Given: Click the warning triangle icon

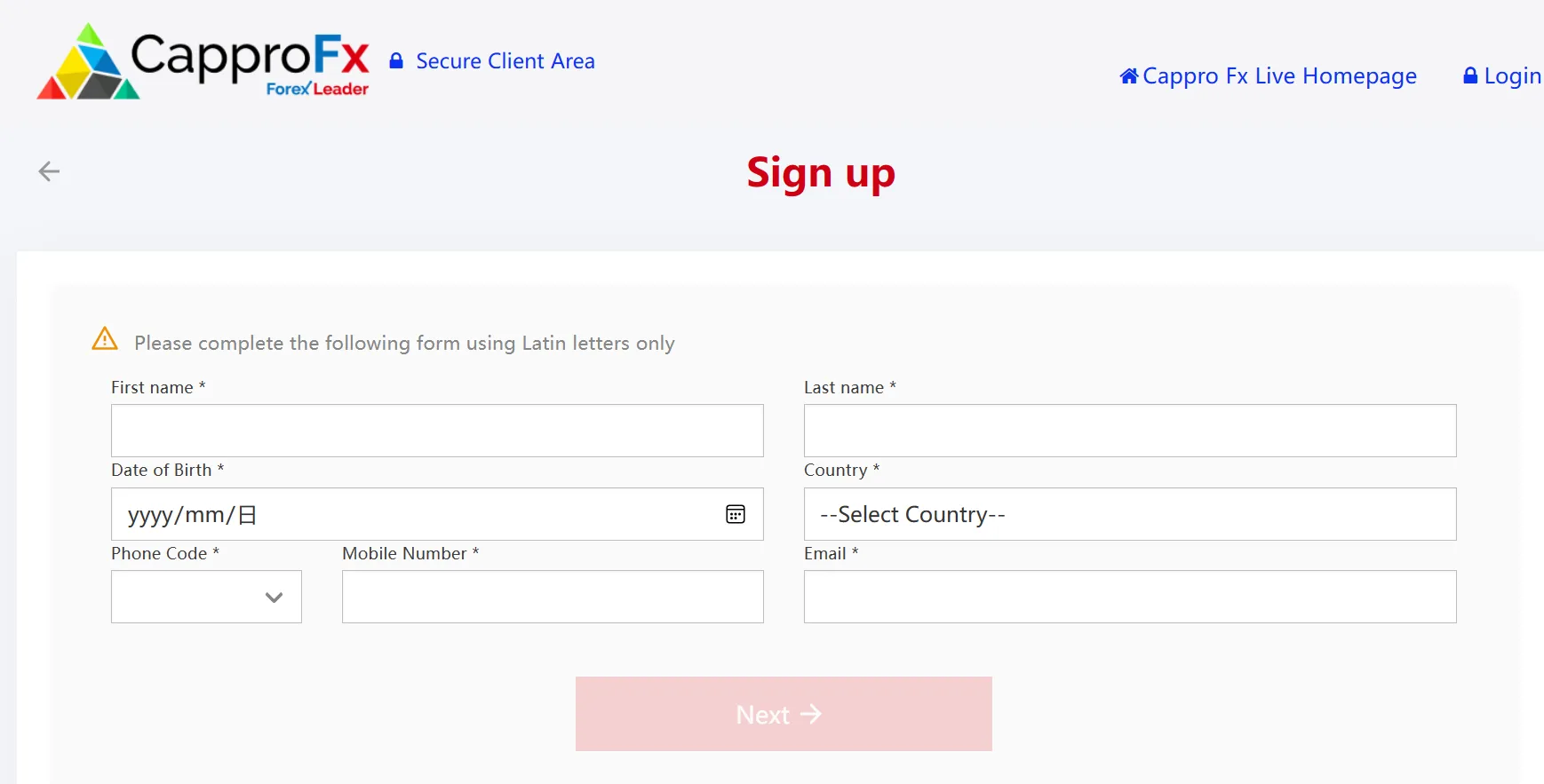Looking at the screenshot, I should pos(105,338).
